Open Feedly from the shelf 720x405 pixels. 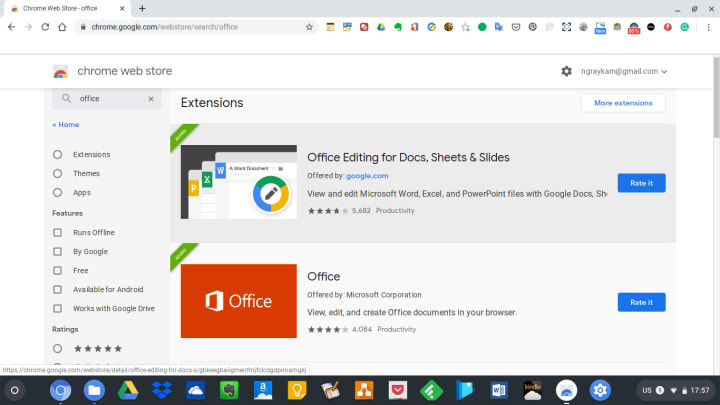431,390
